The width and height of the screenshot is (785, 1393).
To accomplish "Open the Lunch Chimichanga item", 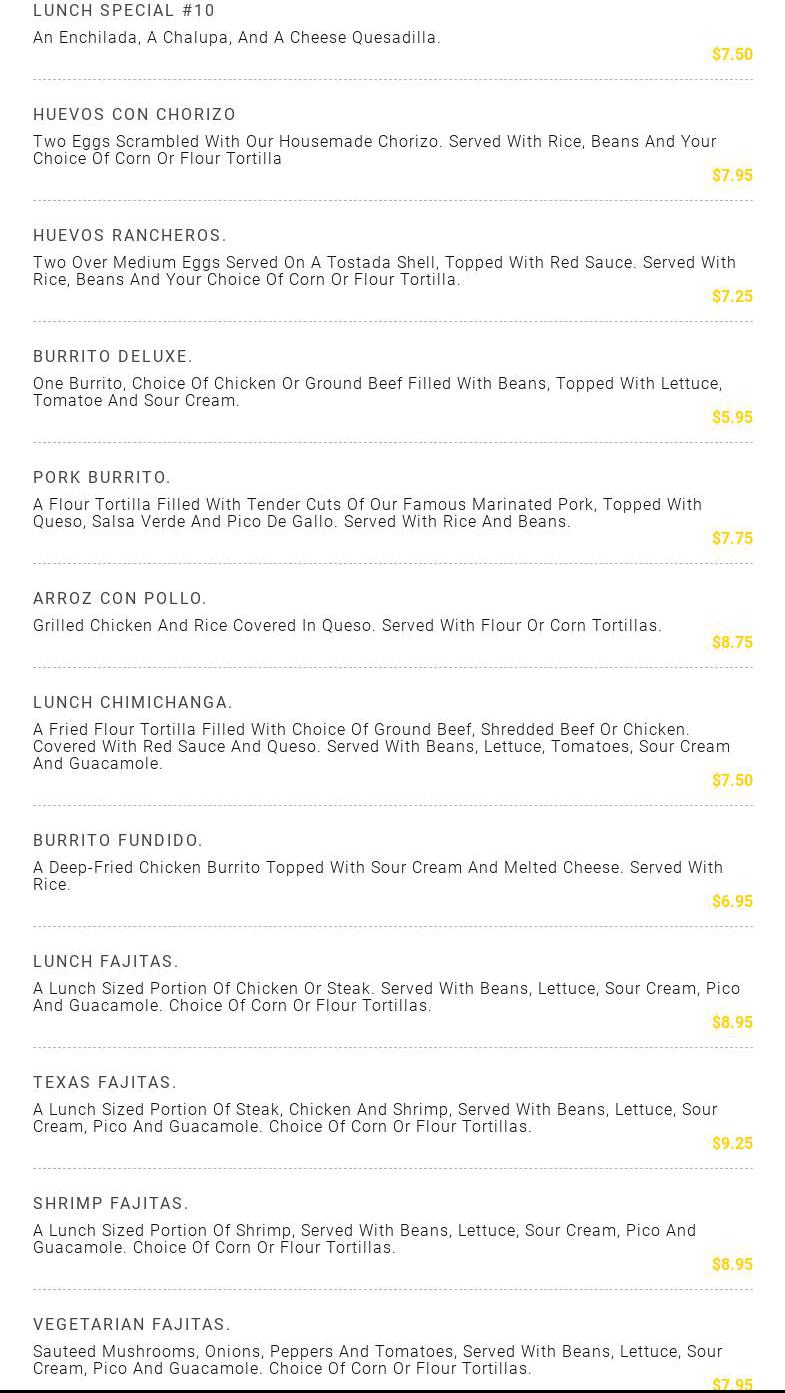I will 133,703.
